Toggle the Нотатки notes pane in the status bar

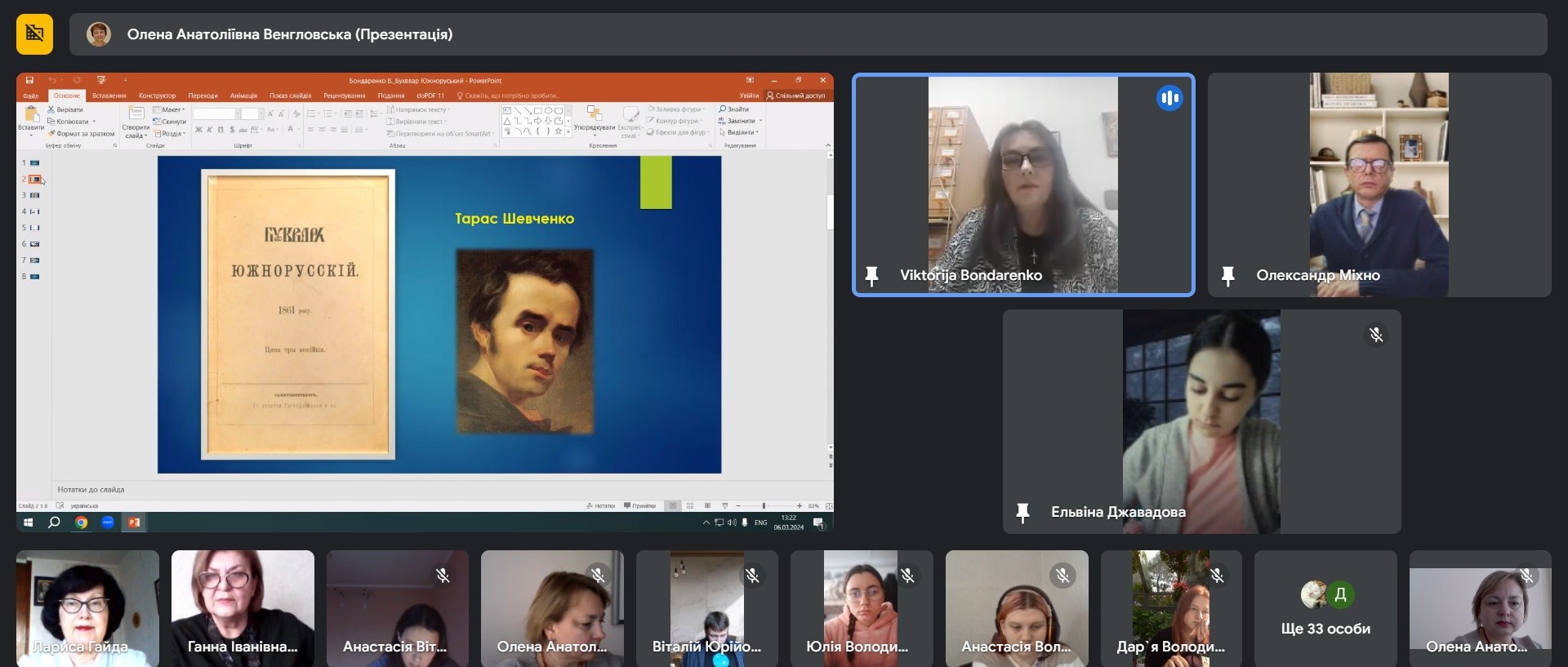pos(601,506)
